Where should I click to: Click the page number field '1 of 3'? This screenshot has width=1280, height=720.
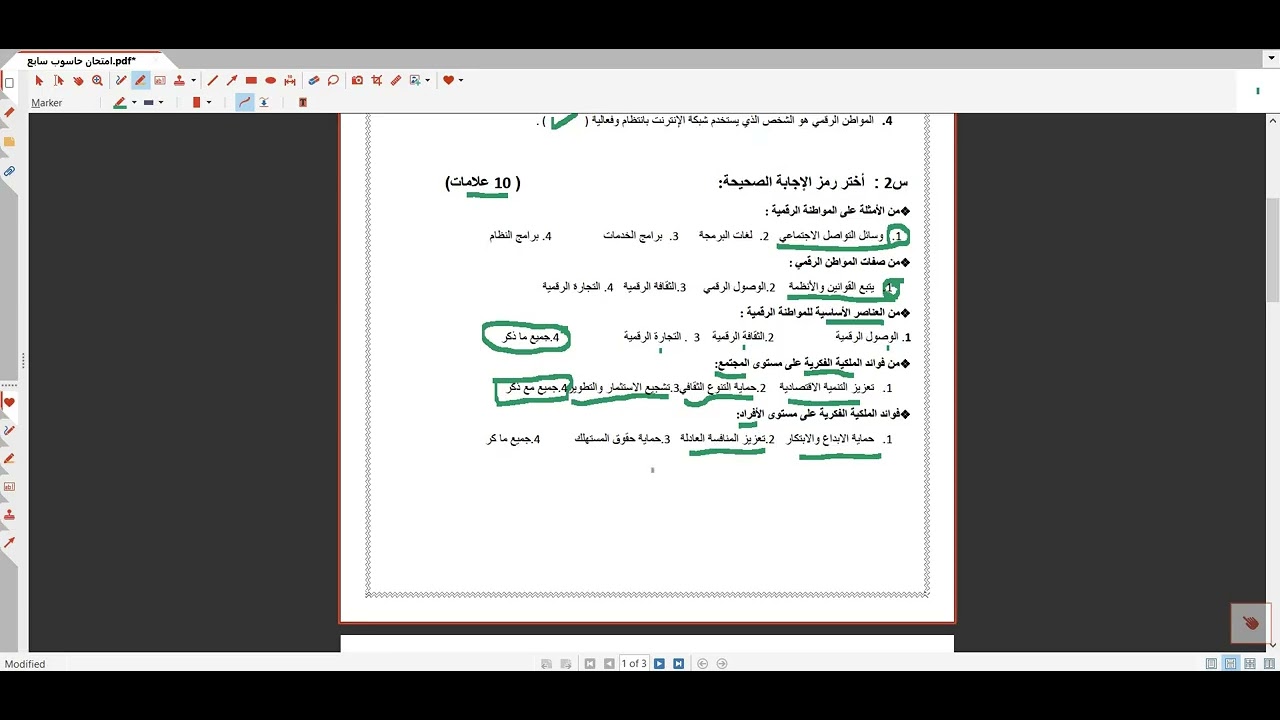coord(634,664)
